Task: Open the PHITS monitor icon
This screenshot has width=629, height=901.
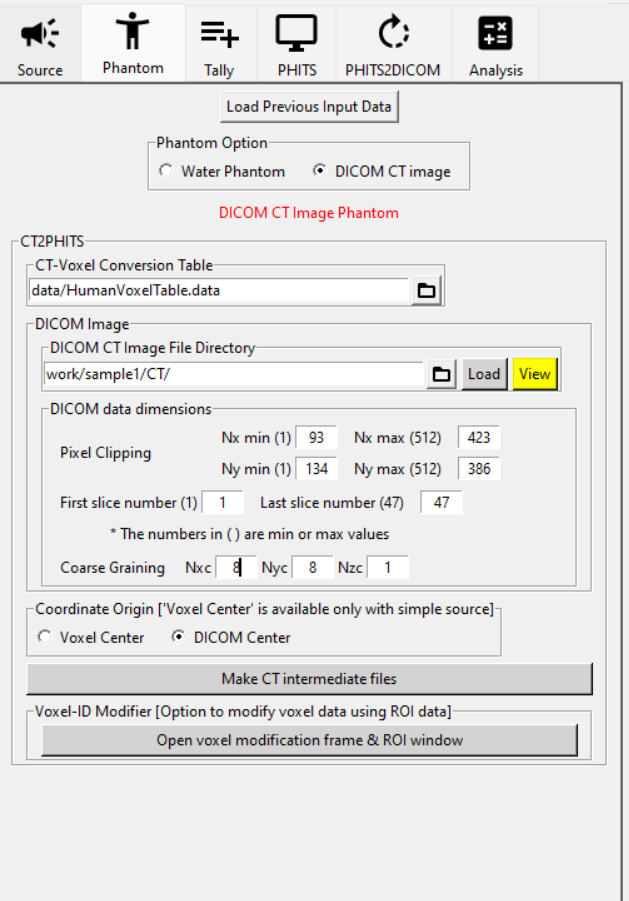Action: (296, 33)
